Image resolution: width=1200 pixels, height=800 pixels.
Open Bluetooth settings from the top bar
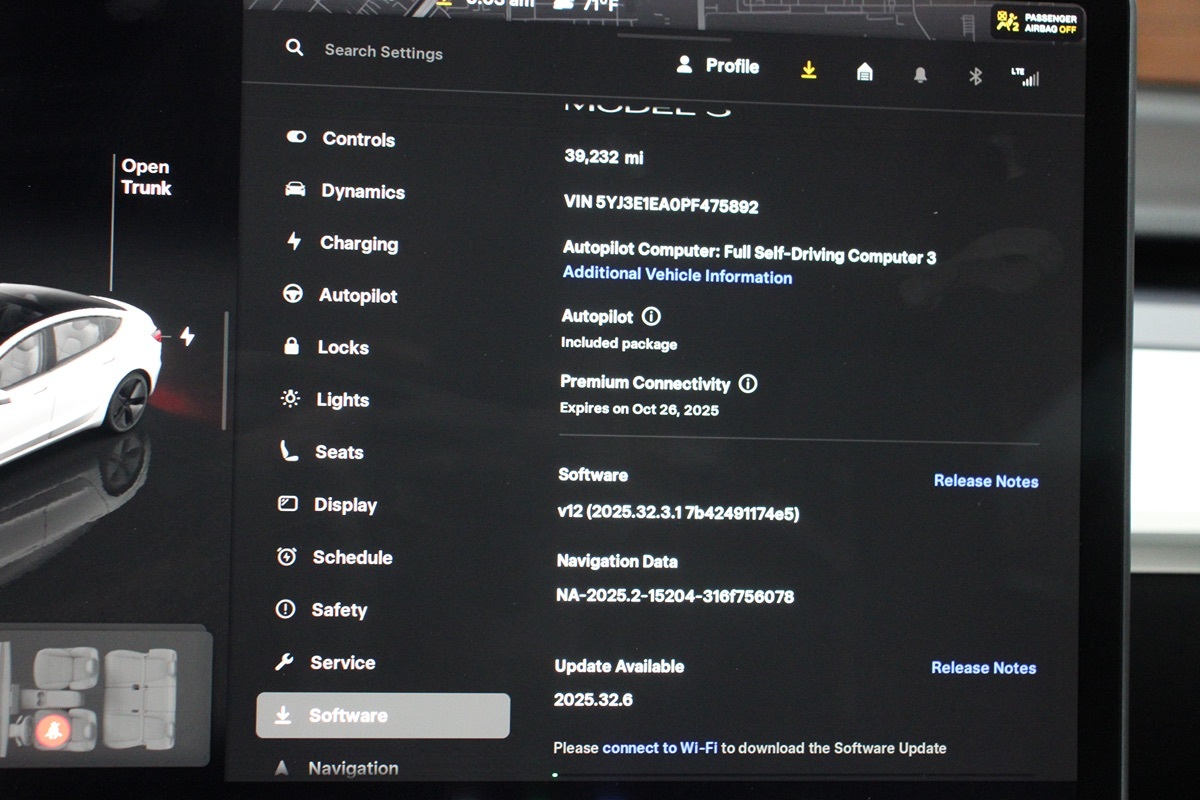coord(975,77)
